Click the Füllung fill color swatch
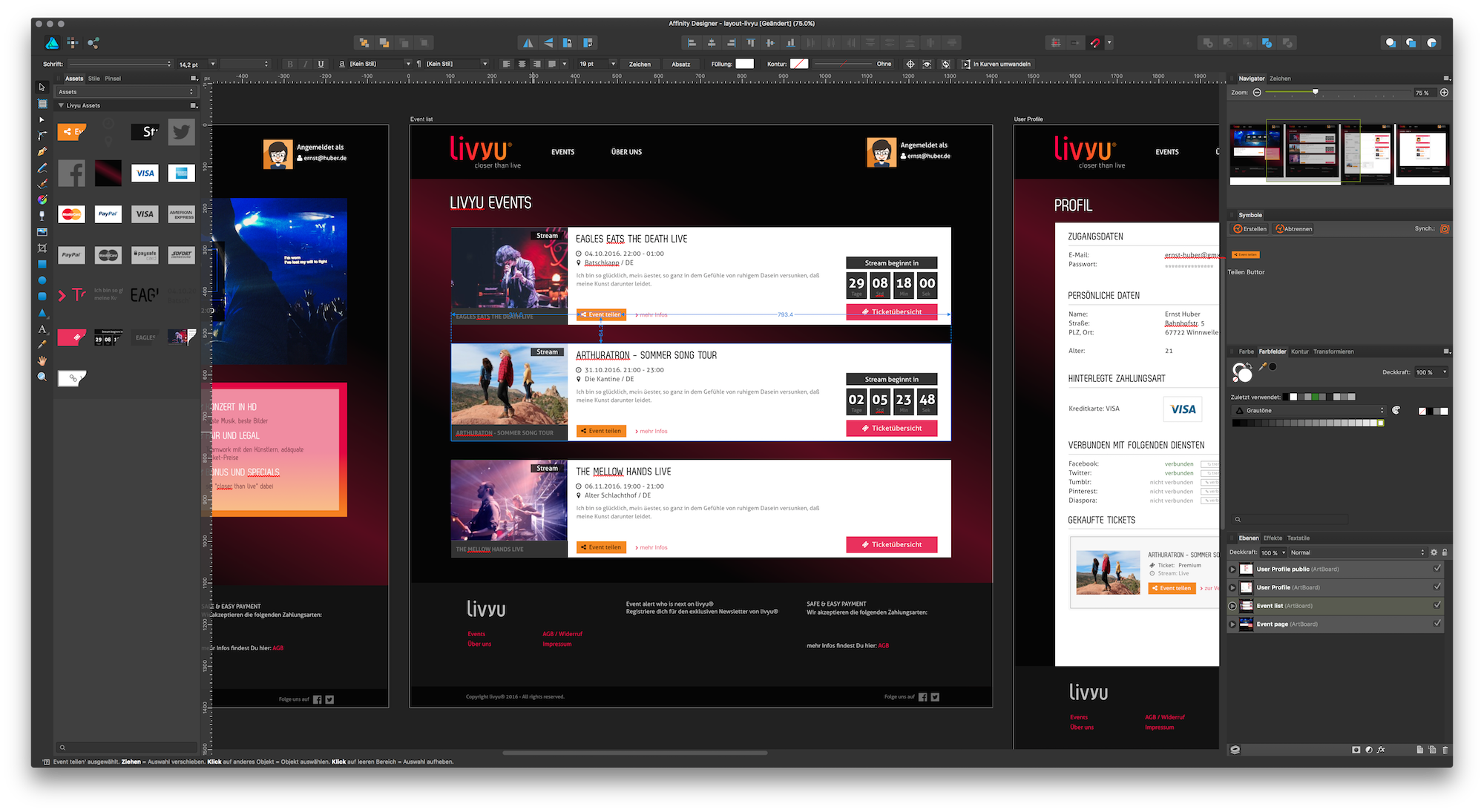This screenshot has width=1484, height=812. 745,64
